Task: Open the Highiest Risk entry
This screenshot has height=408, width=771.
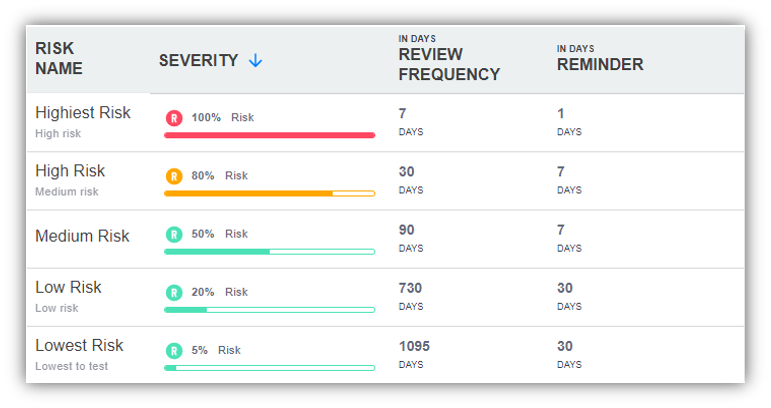Action: [83, 113]
